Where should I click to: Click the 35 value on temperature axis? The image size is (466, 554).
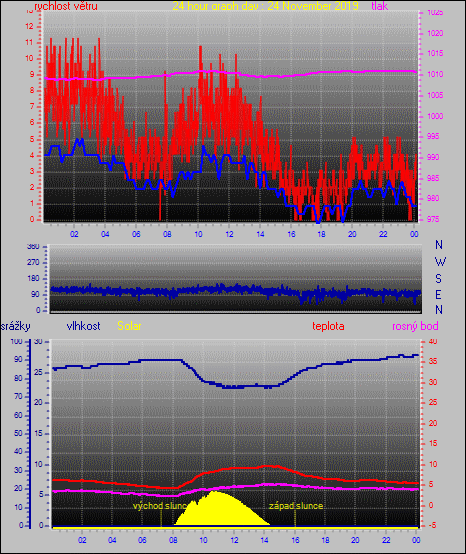[433, 361]
